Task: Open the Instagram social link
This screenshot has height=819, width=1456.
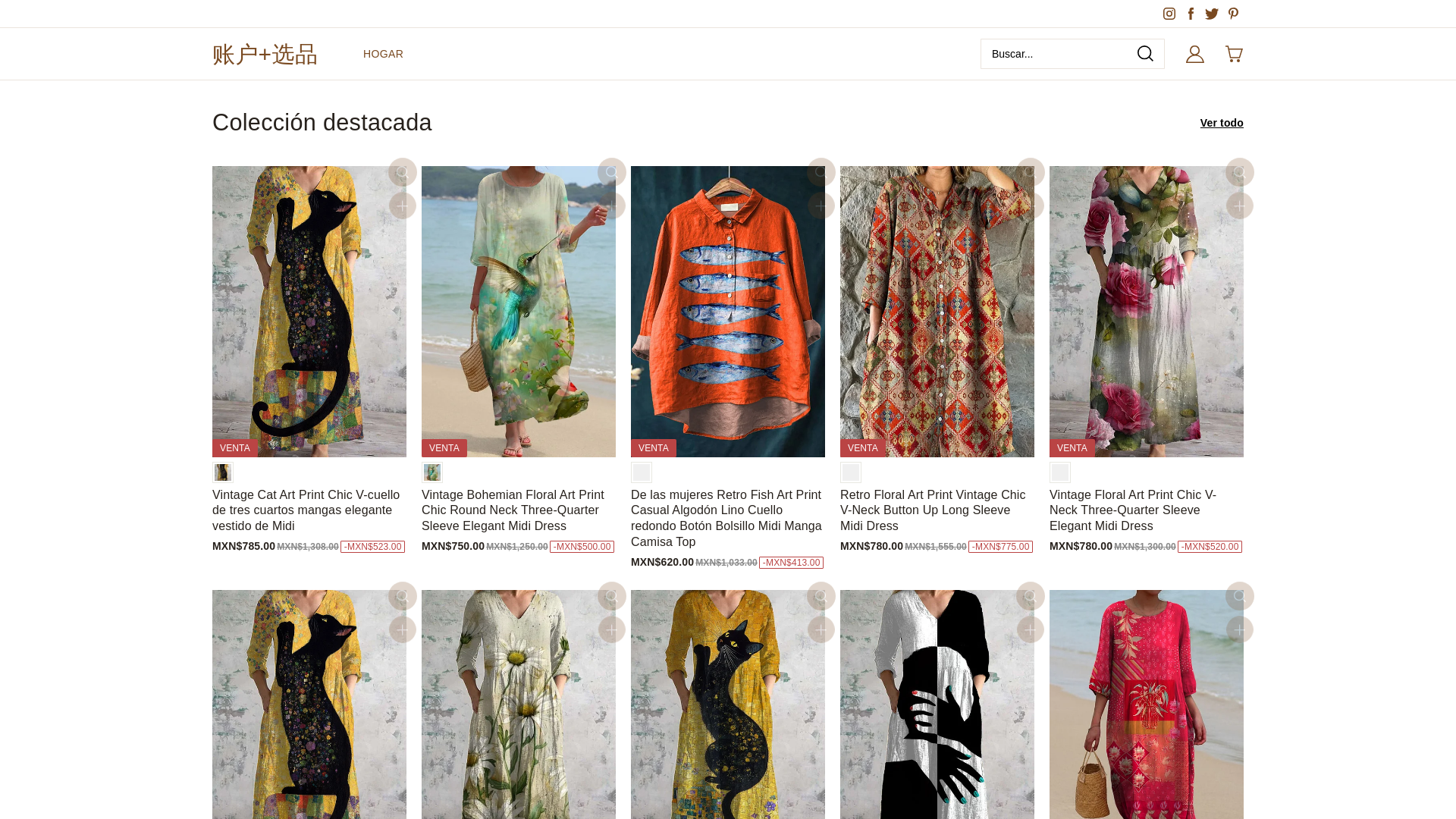Action: [1169, 14]
